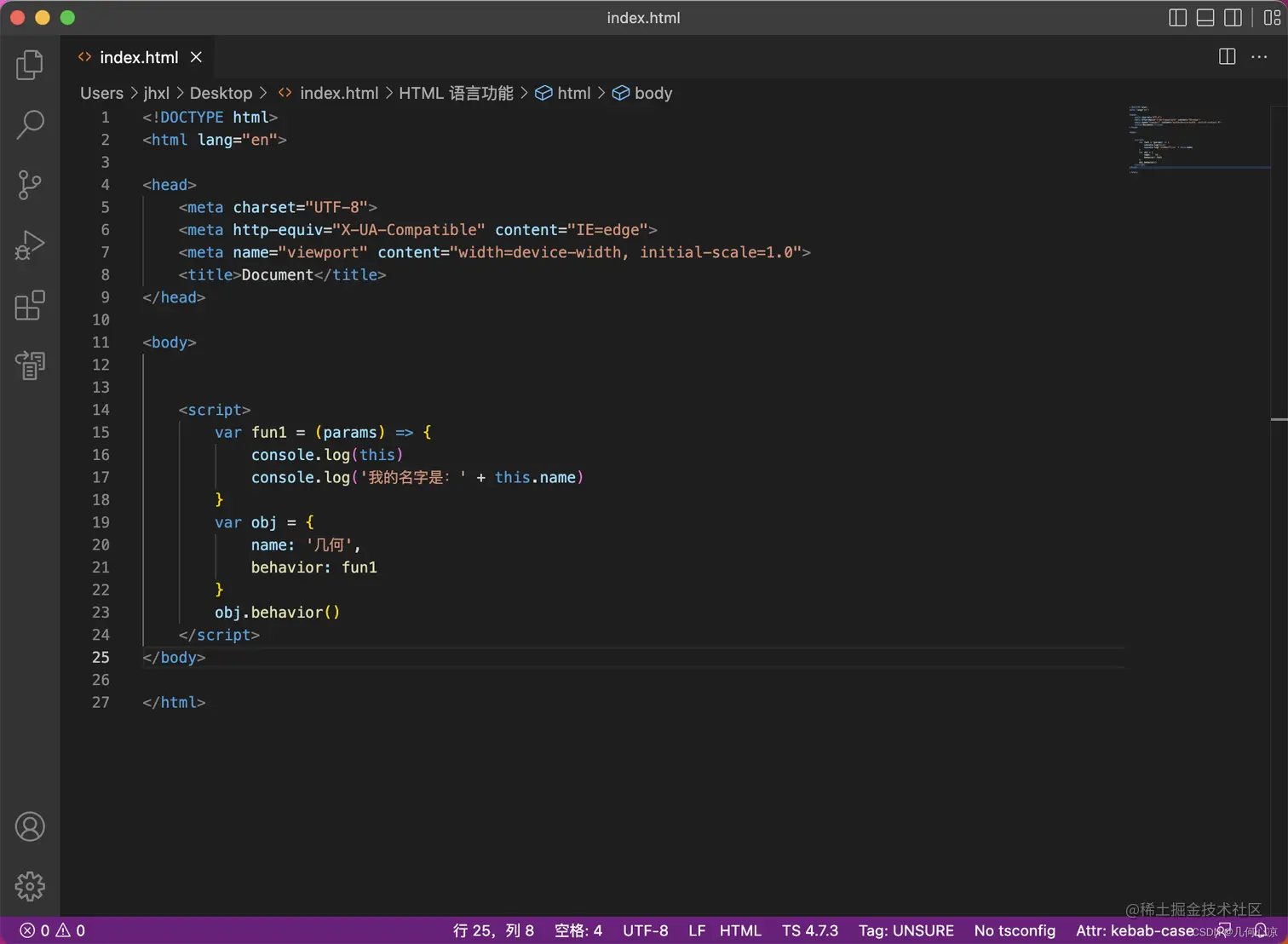Click on console.log(this) line
The width and height of the screenshot is (1288, 944).
tap(327, 455)
